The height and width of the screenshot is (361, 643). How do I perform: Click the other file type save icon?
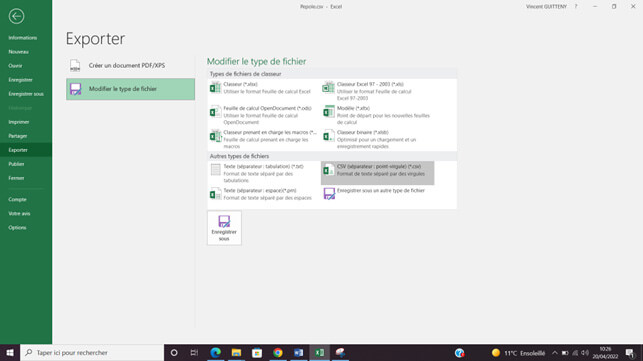click(329, 194)
